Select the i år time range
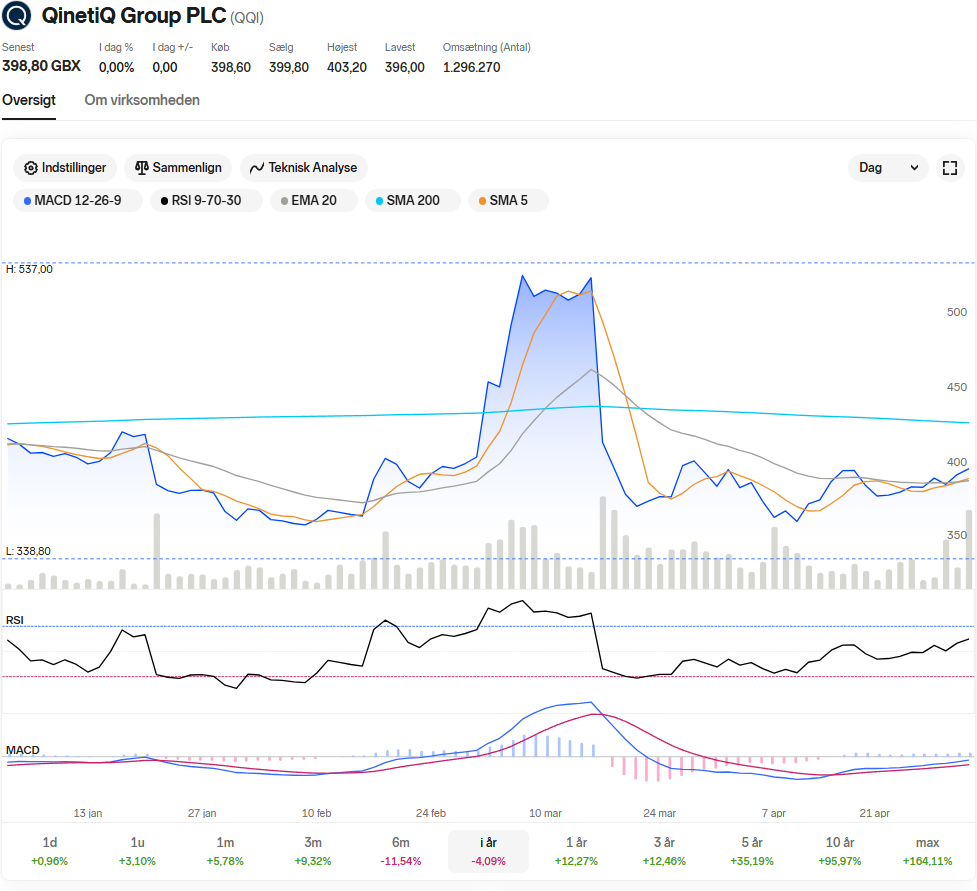The width and height of the screenshot is (977, 891). (x=488, y=851)
